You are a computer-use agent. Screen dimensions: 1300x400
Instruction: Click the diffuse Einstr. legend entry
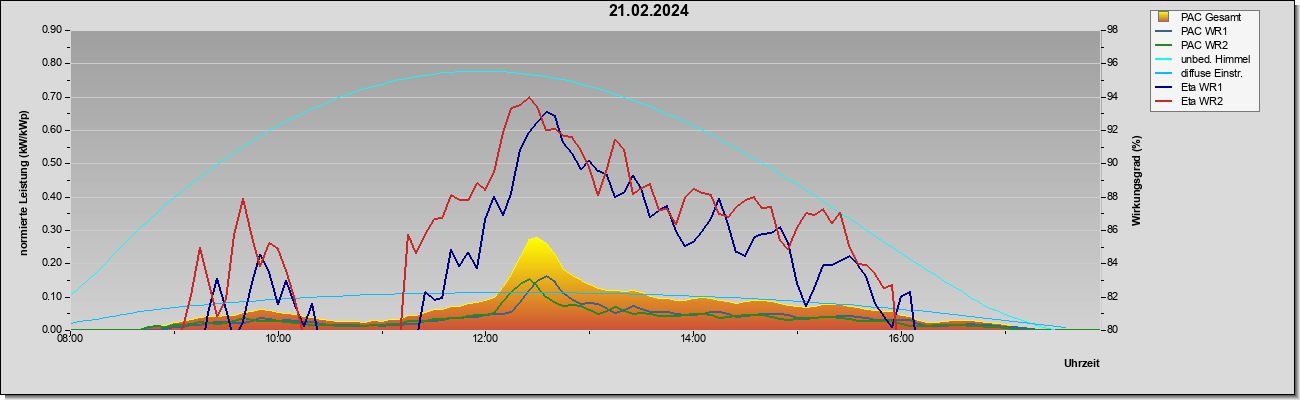click(1202, 73)
